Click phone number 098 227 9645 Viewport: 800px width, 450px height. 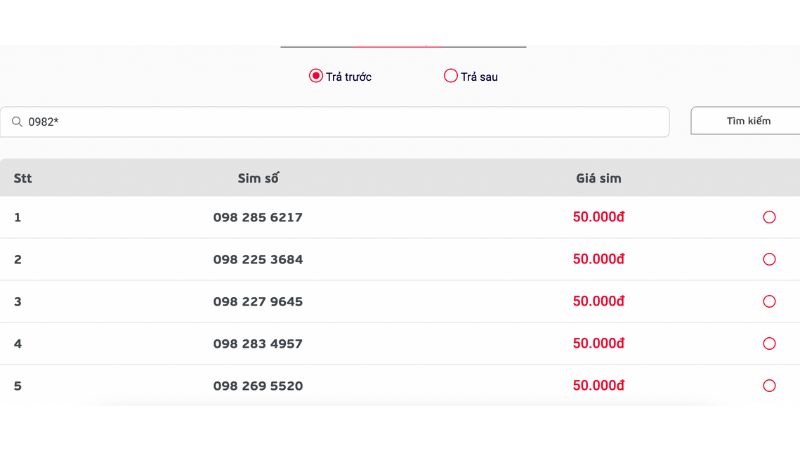tap(258, 301)
